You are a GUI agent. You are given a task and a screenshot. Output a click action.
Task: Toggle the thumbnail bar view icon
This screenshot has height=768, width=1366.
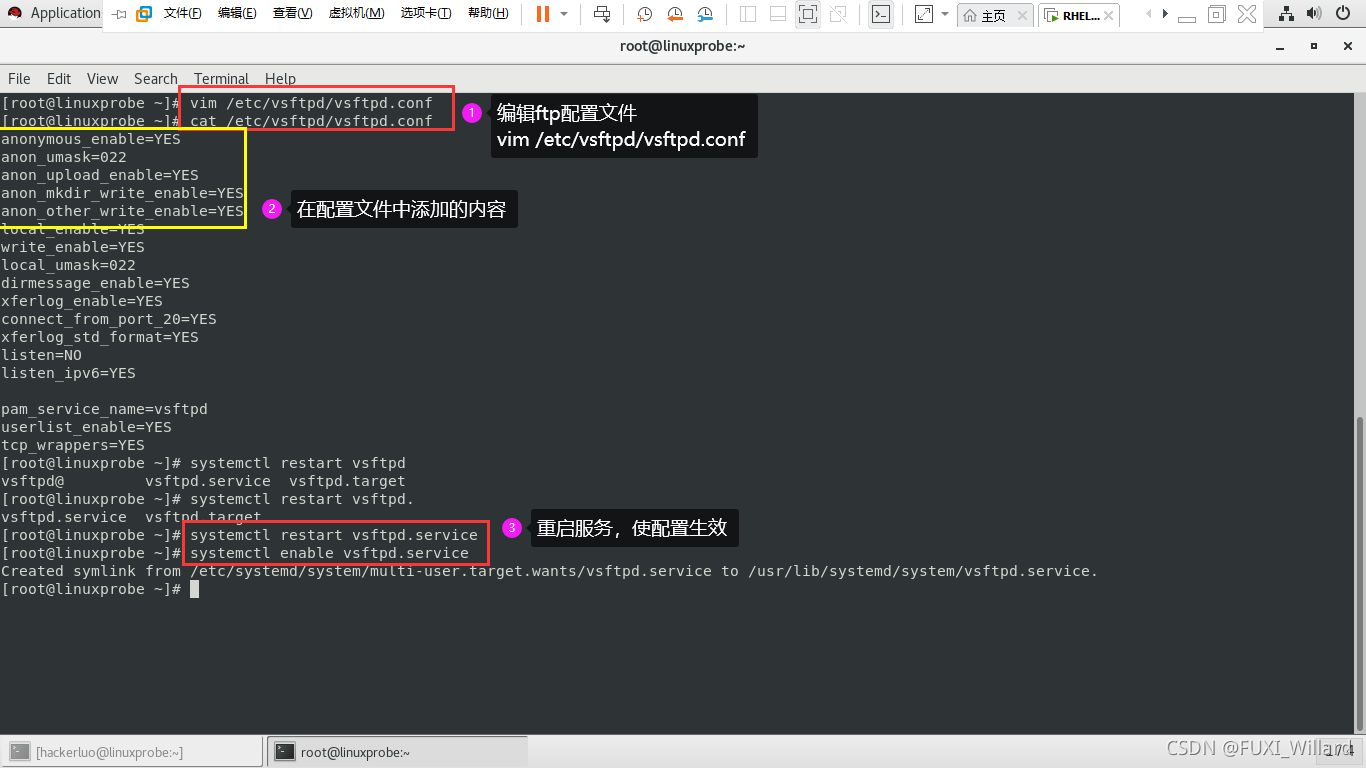tap(778, 14)
